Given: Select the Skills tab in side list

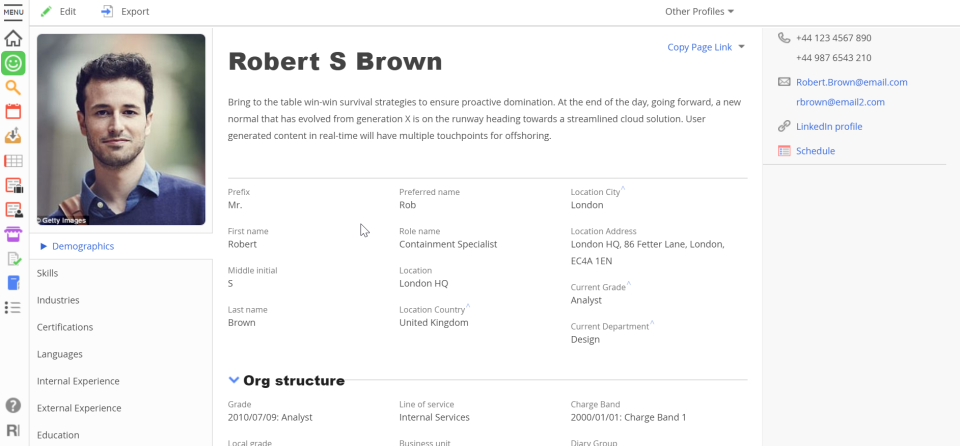Looking at the screenshot, I should (48, 273).
